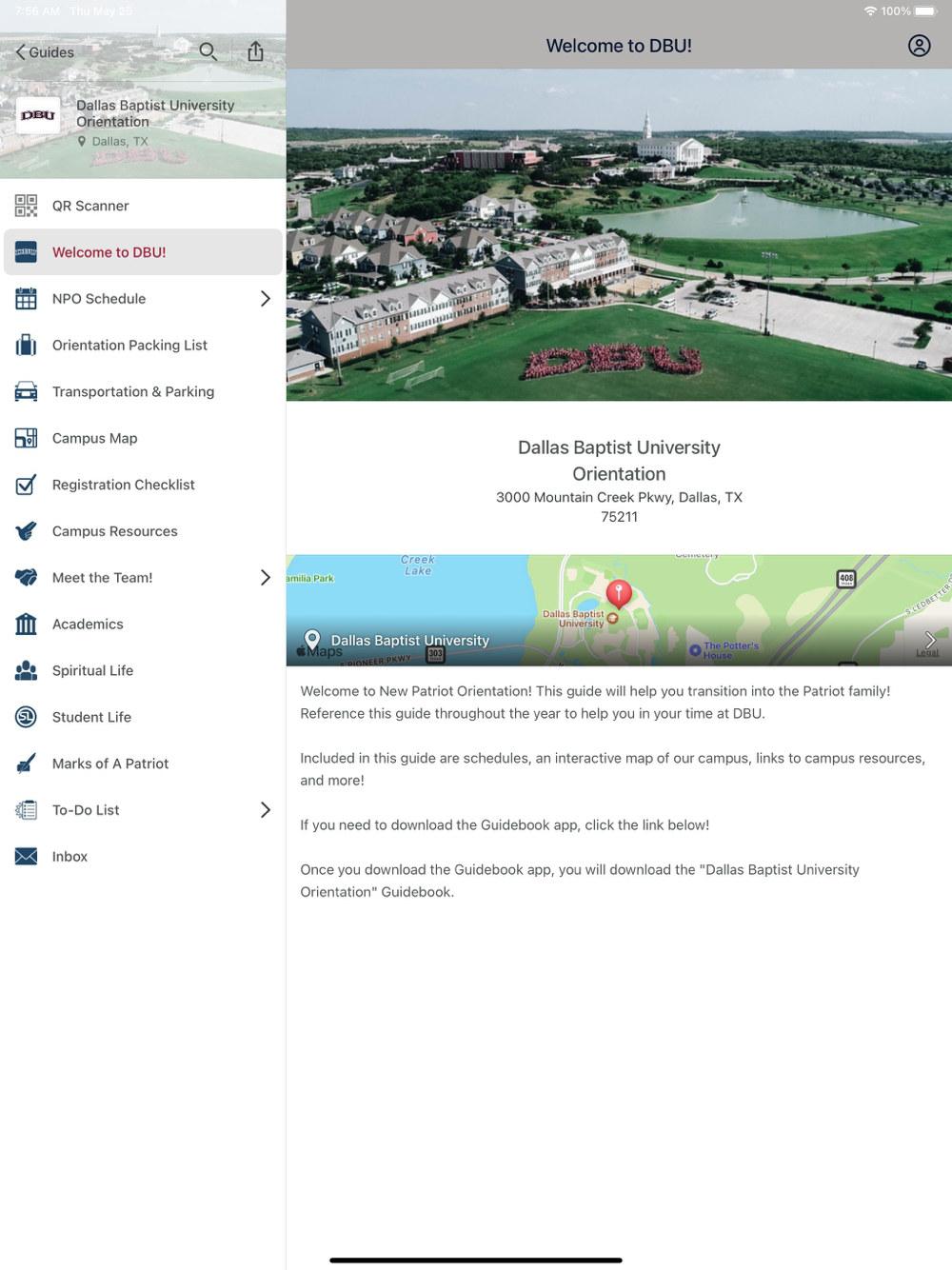Screen dimensions: 952x1270
Task: Tap the Welcome to DBU! page title
Action: click(619, 46)
